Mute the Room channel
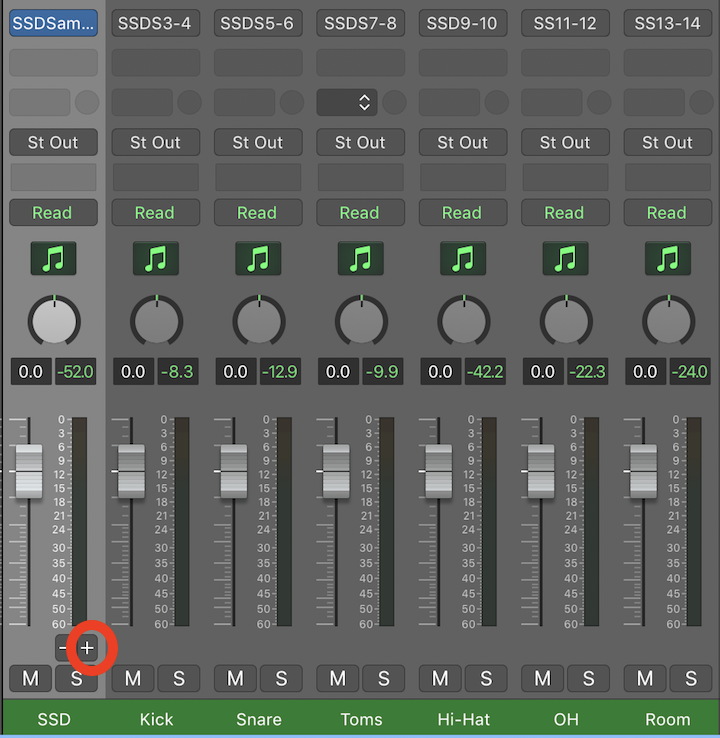Viewport: 720px width, 738px height. pos(645,678)
